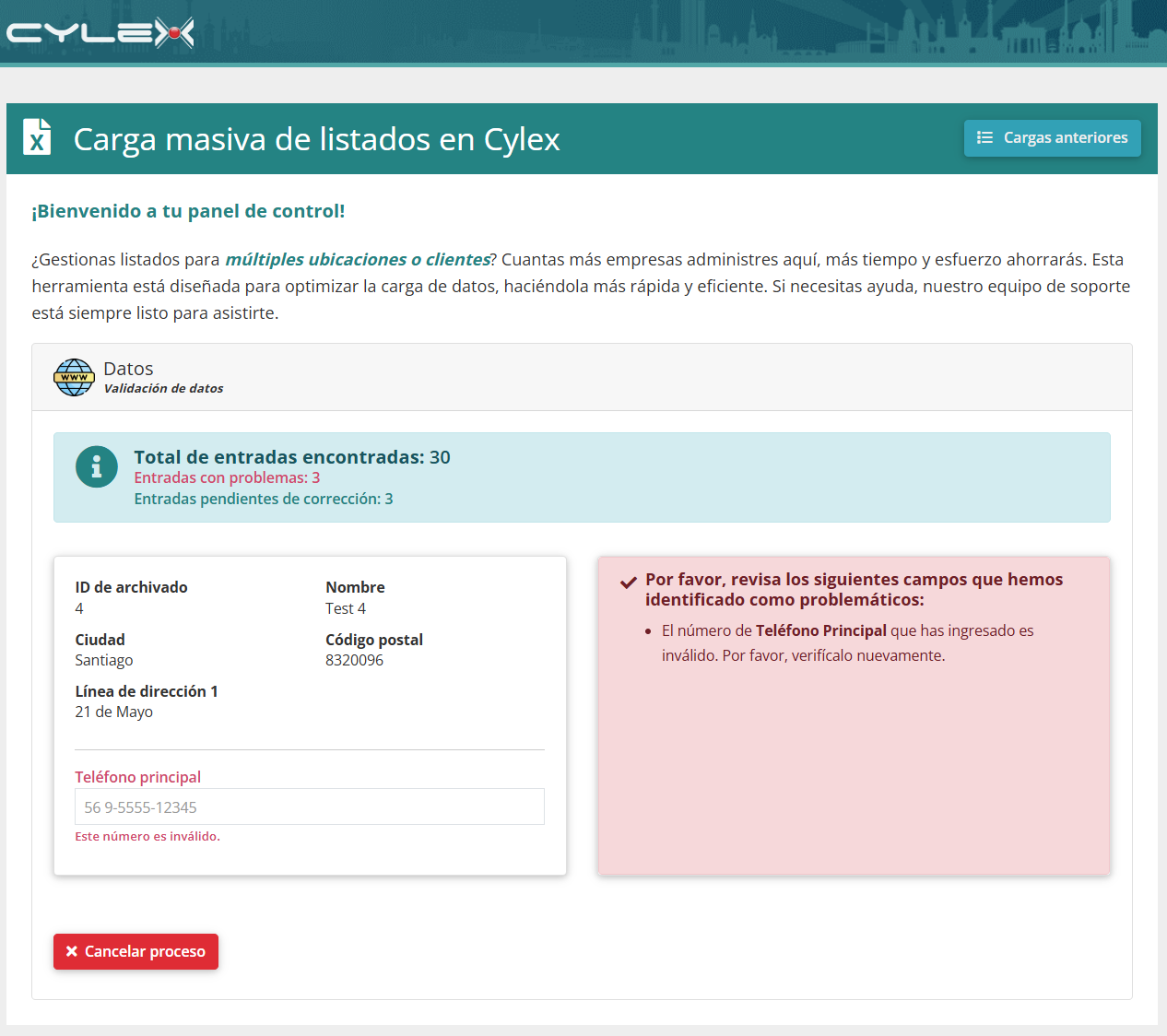Click the 'Carga masiva de listados en Cylex' title
The image size is (1167, 1036).
(316, 139)
